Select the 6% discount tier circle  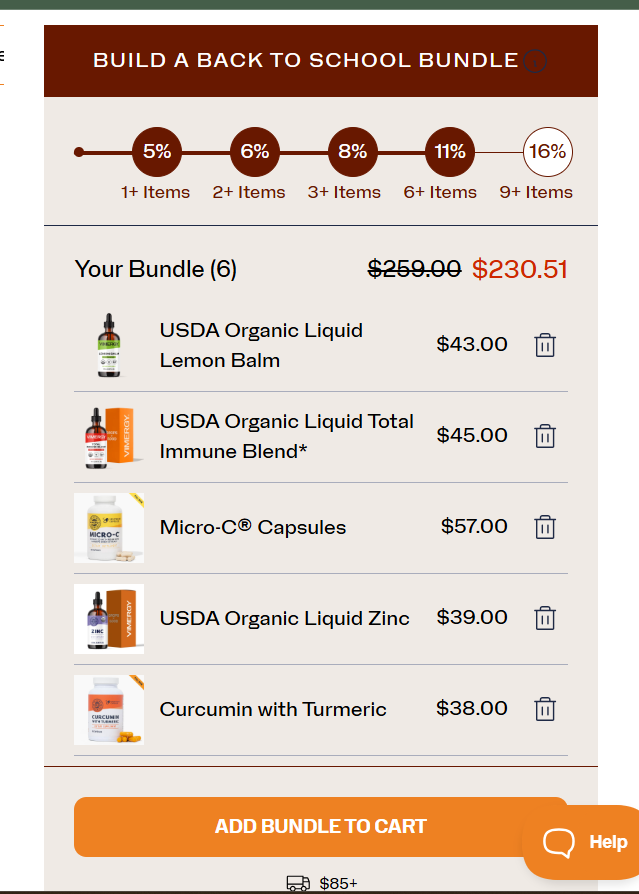pos(255,152)
